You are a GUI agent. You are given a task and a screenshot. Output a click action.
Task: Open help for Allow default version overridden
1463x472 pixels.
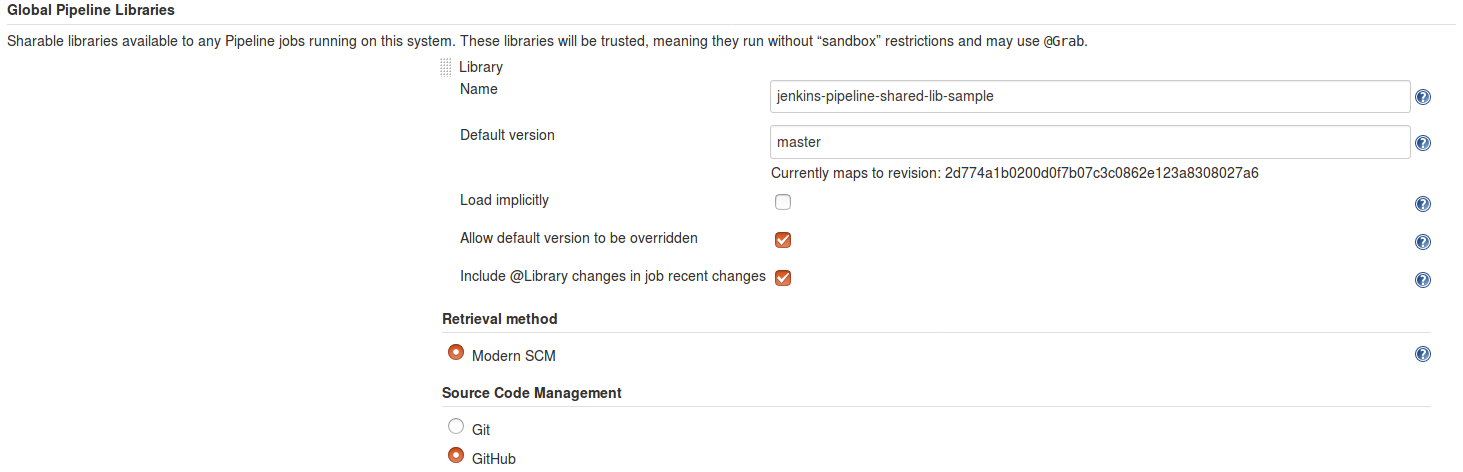point(1423,242)
